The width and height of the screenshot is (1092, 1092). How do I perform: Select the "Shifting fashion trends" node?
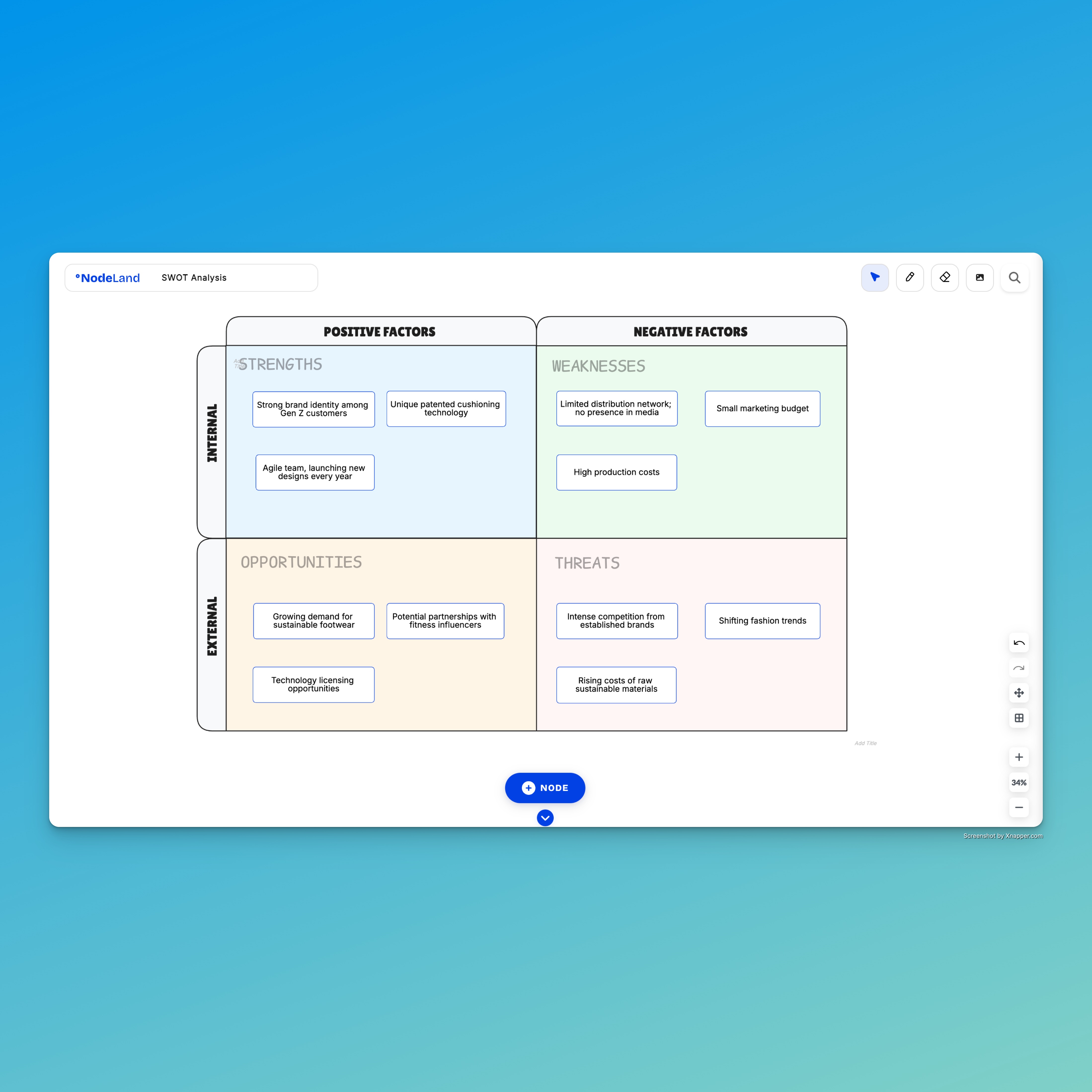(x=762, y=621)
